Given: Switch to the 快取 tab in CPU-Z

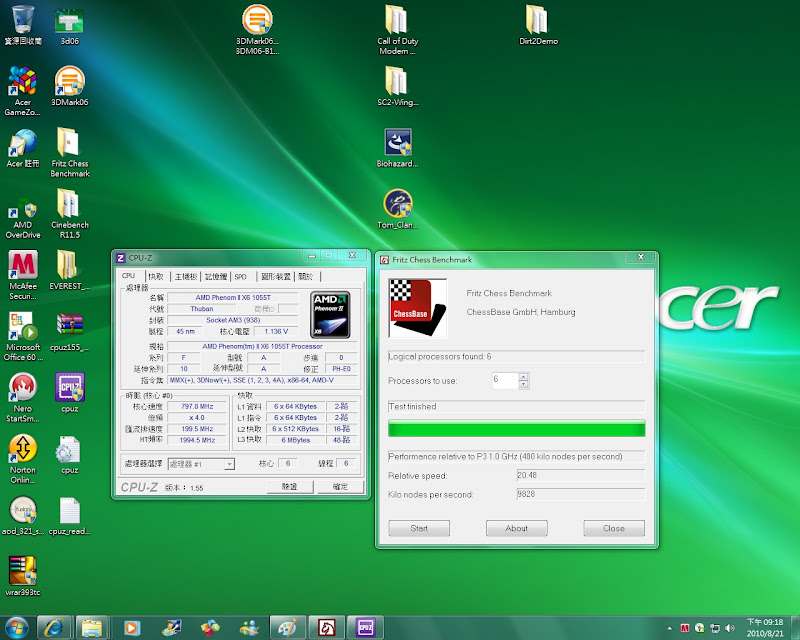Looking at the screenshot, I should [156, 277].
